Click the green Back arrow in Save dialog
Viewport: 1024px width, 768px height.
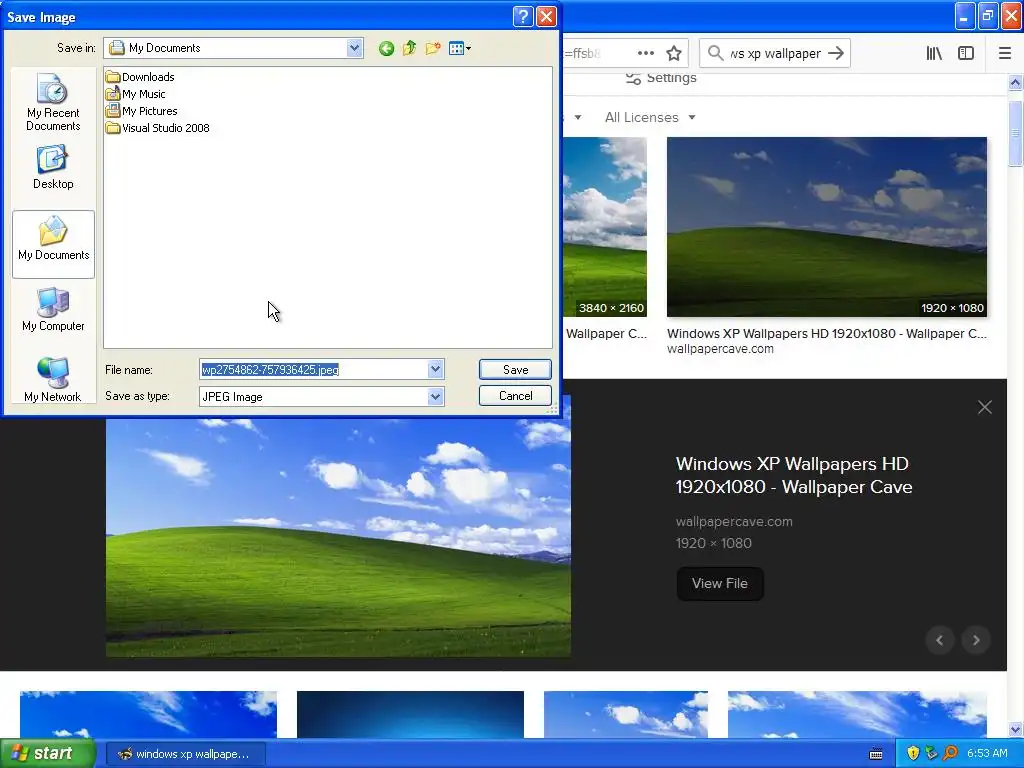[386, 48]
